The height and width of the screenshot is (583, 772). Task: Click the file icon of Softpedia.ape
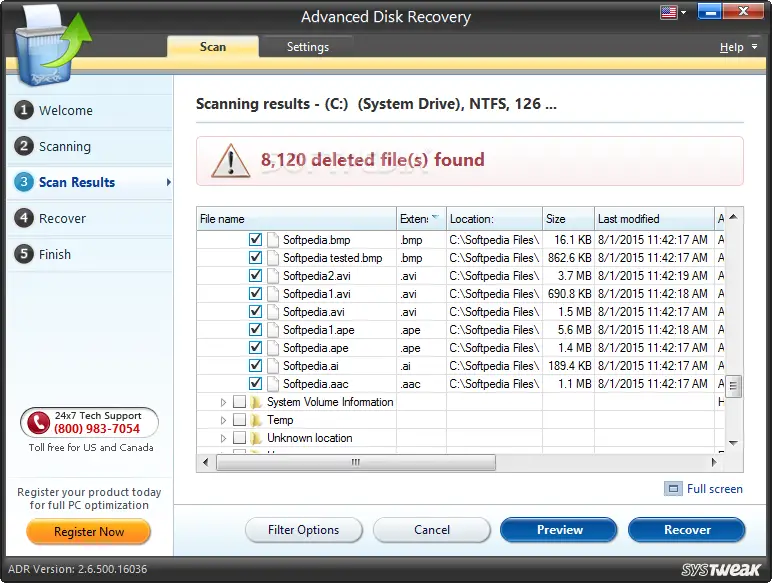click(273, 348)
